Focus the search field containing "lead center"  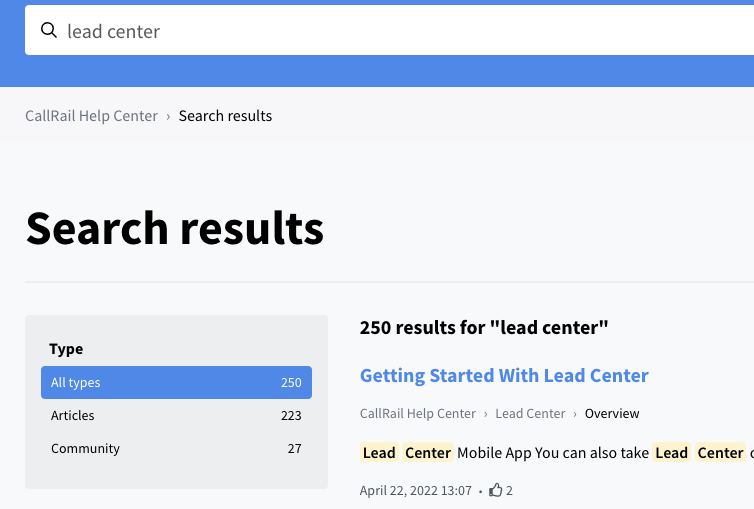[390, 30]
